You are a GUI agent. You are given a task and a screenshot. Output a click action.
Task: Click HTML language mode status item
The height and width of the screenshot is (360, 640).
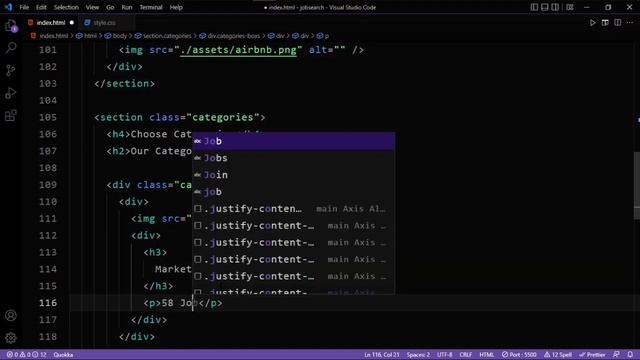coord(487,355)
